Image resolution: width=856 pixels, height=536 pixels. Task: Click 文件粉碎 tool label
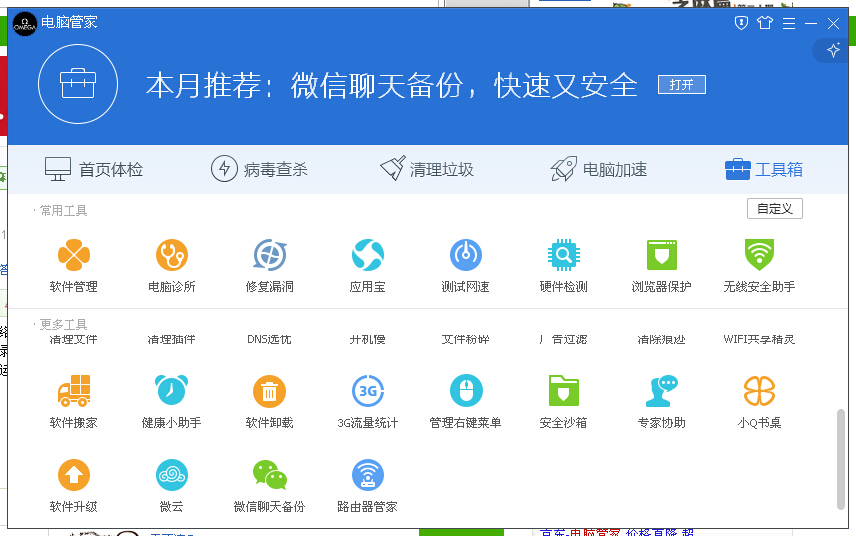[466, 340]
